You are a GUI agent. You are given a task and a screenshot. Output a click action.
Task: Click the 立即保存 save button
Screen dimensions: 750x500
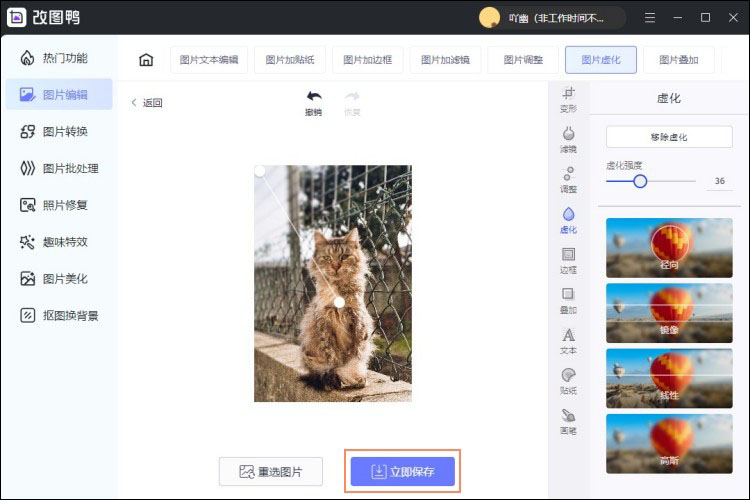403,472
